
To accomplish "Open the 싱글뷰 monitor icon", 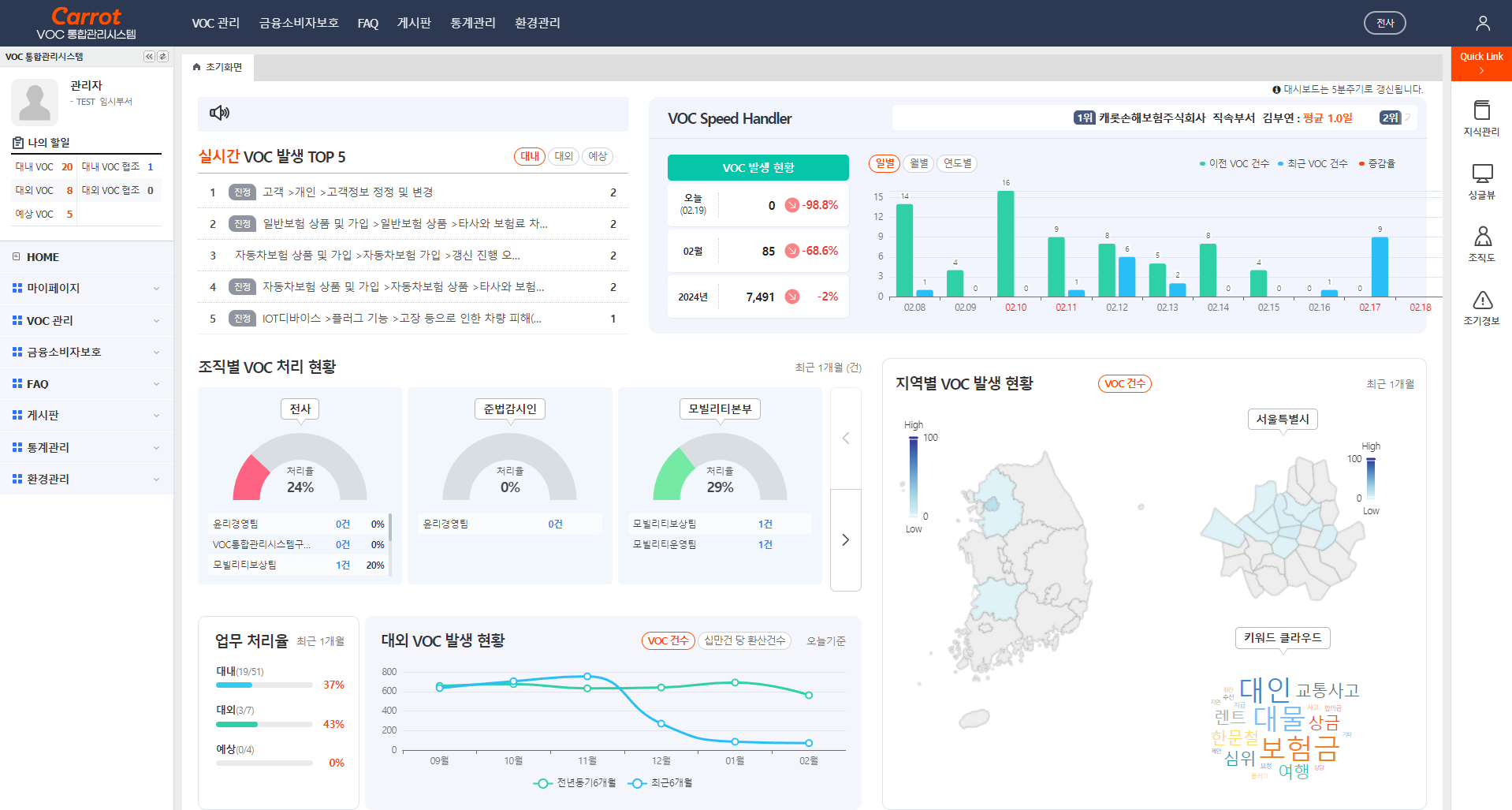I will (1481, 181).
